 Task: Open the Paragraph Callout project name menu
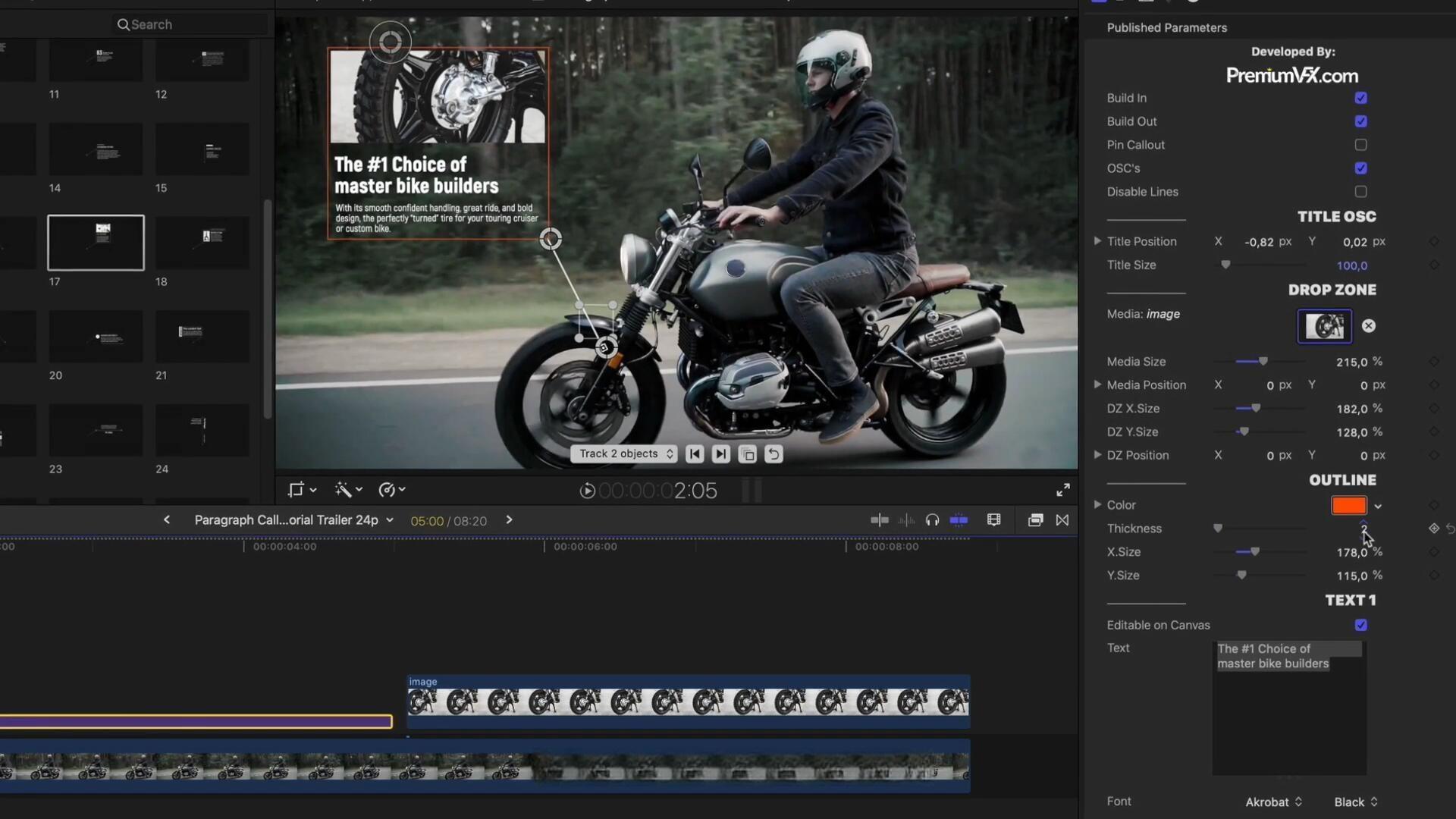point(293,520)
